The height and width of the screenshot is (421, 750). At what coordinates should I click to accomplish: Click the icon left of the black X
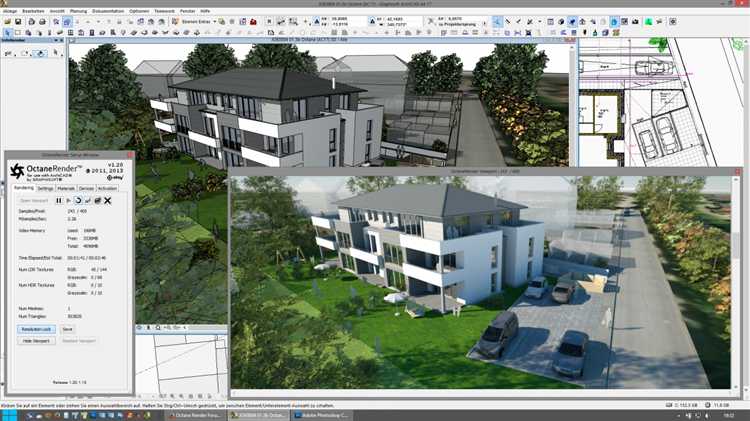pyautogui.click(x=98, y=201)
